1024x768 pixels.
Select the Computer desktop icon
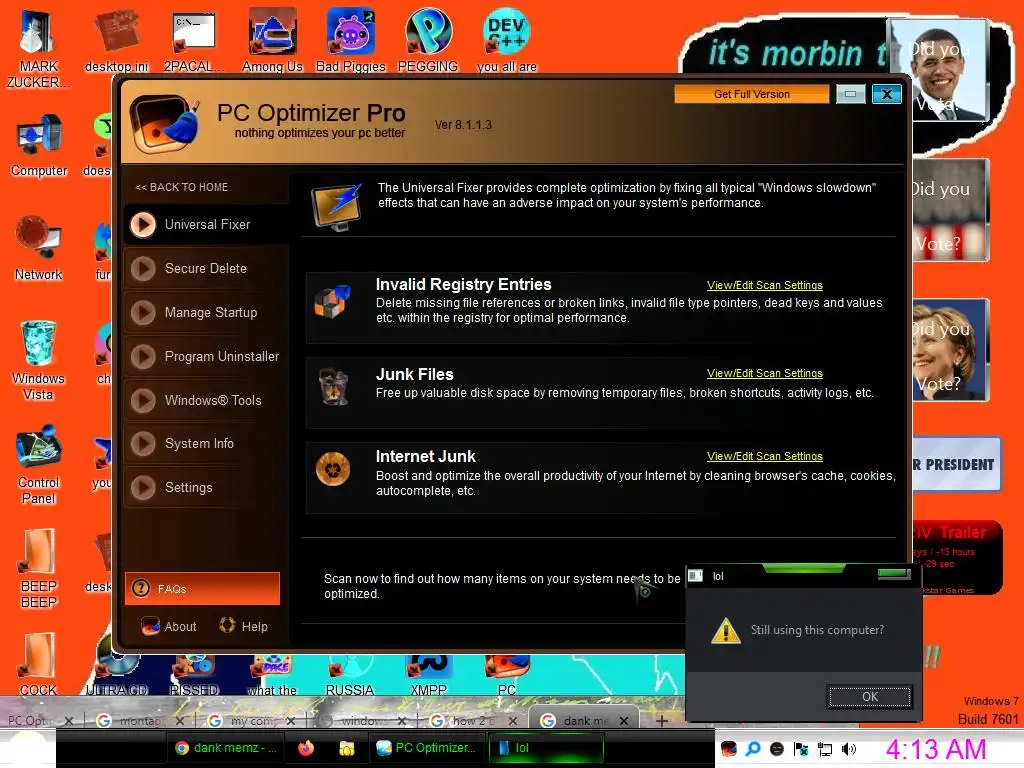pyautogui.click(x=39, y=145)
